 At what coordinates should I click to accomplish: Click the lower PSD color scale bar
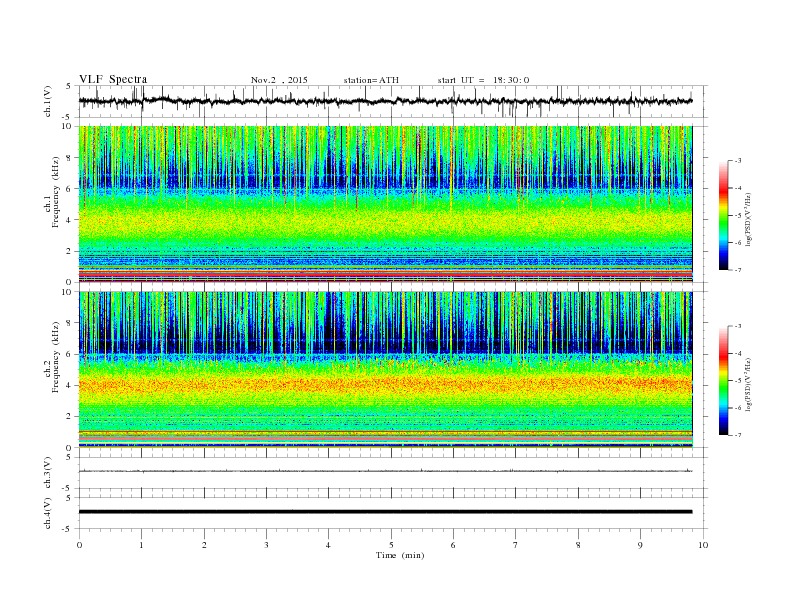(x=724, y=381)
